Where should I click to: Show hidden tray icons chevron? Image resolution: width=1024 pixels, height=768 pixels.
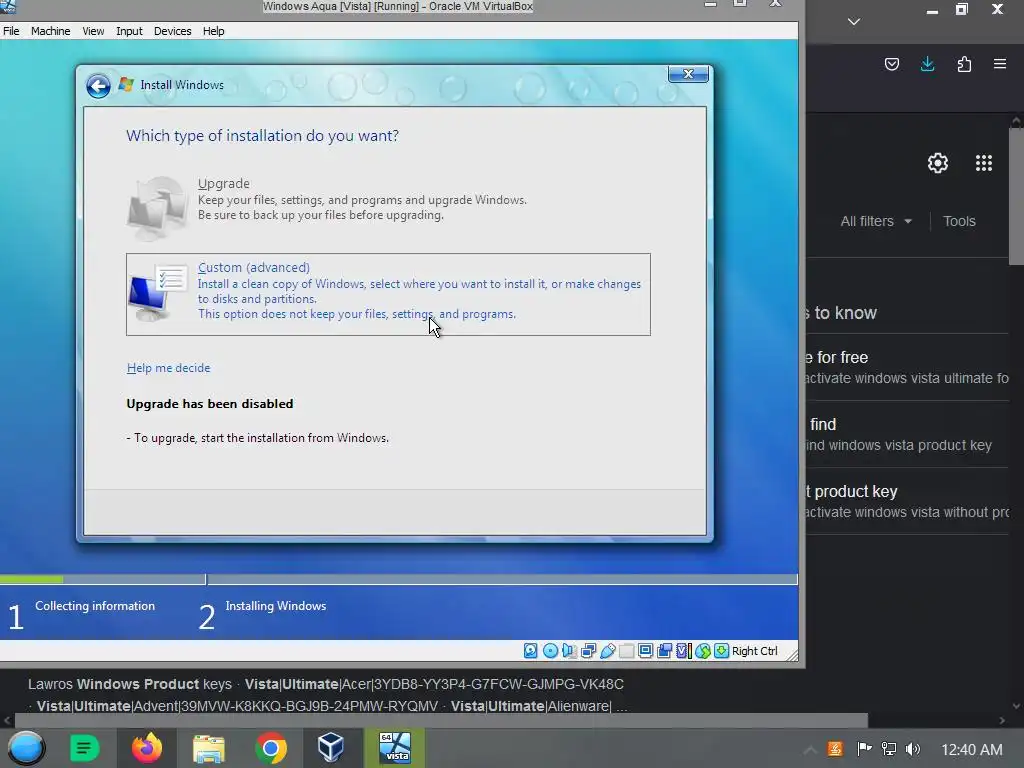click(x=809, y=749)
